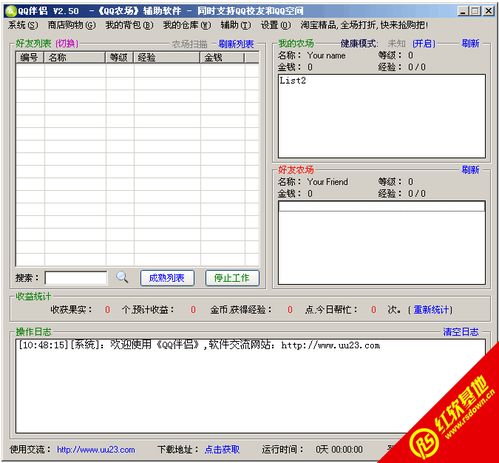Open the 系统(S) menu
Viewport: 499px width, 463px height.
(23, 25)
